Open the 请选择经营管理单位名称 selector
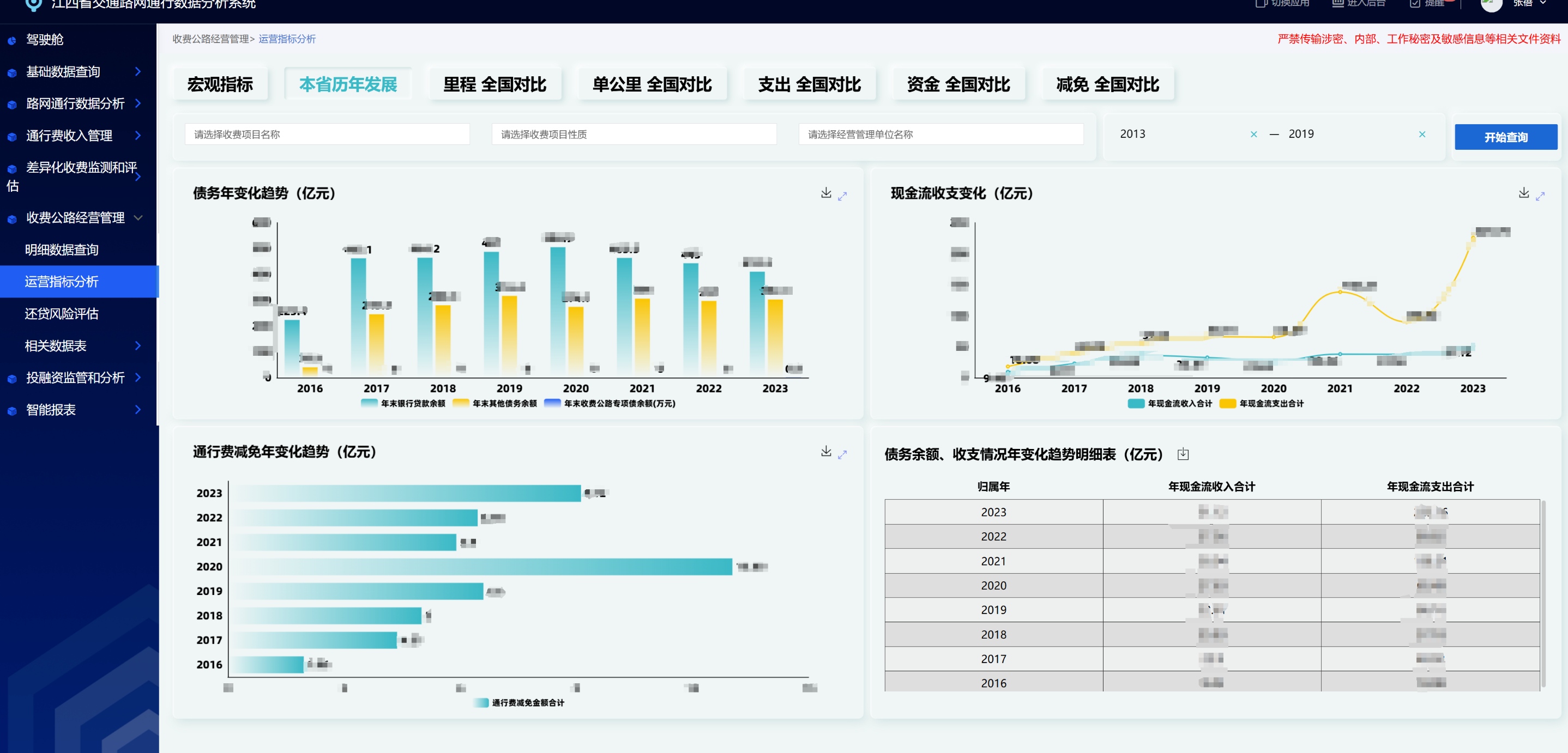This screenshot has width=1568, height=753. tap(940, 135)
